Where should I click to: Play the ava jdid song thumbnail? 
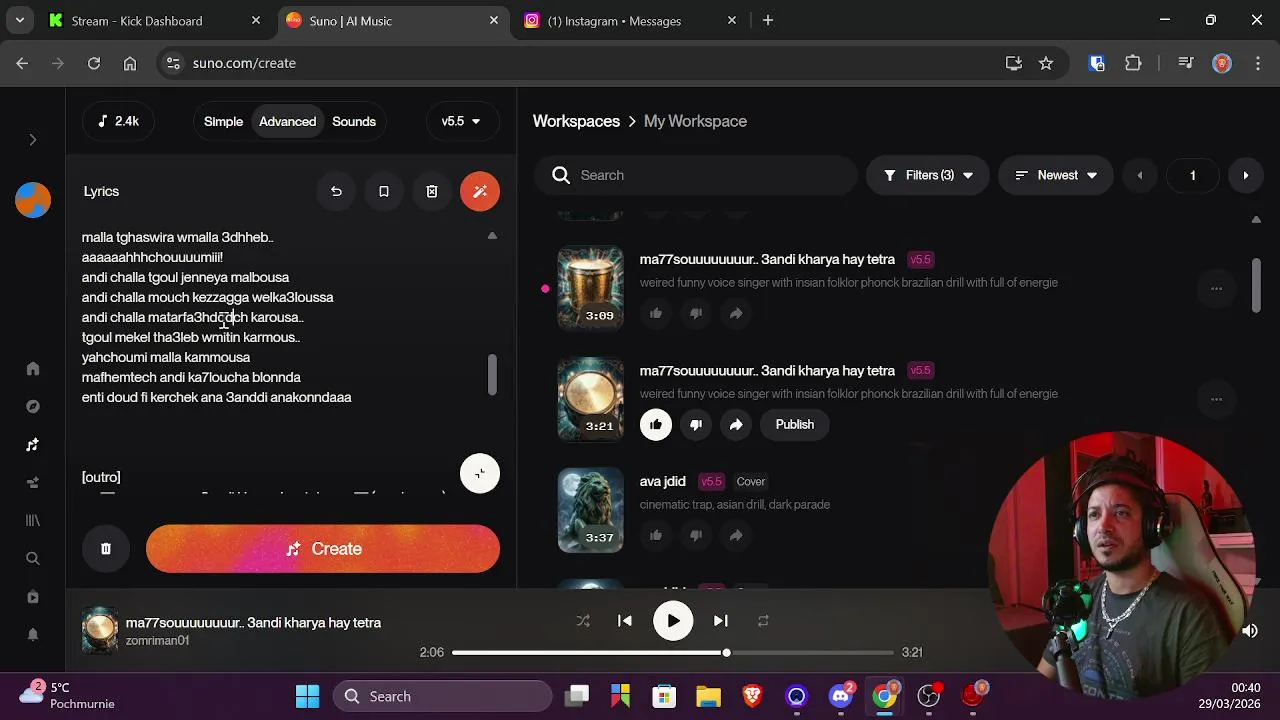(590, 510)
